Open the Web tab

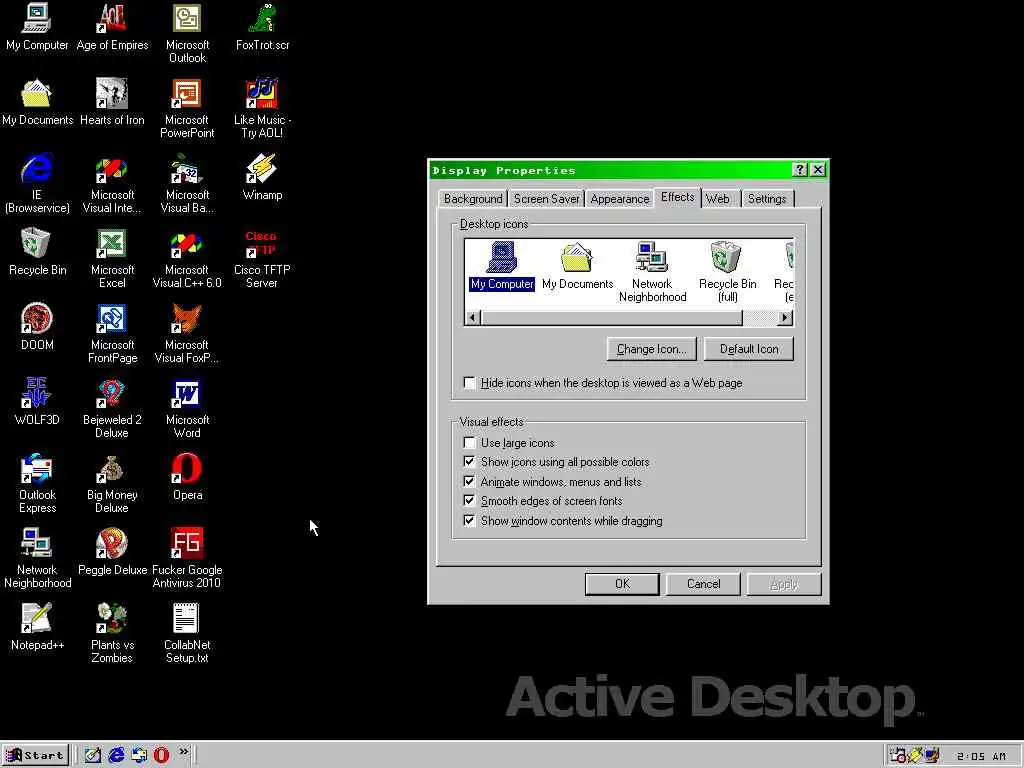pyautogui.click(x=718, y=199)
